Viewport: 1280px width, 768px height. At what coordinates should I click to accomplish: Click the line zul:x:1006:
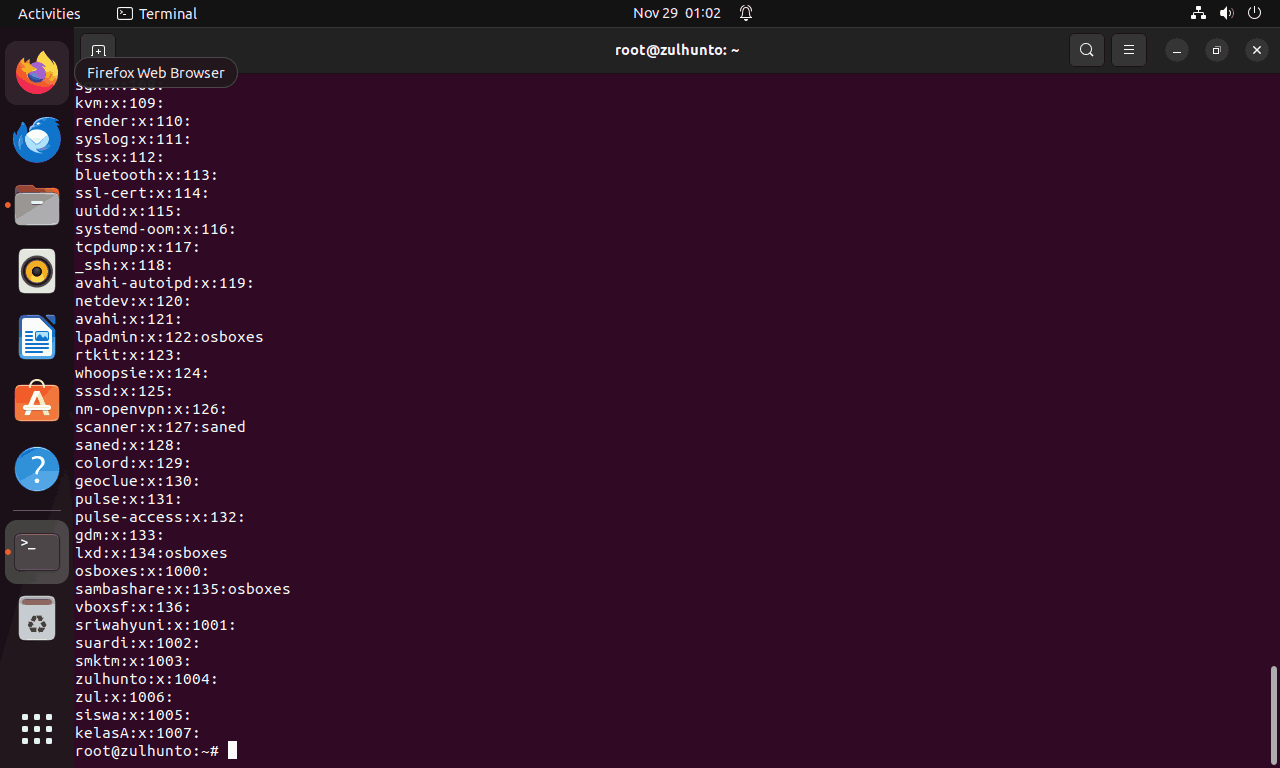124,697
